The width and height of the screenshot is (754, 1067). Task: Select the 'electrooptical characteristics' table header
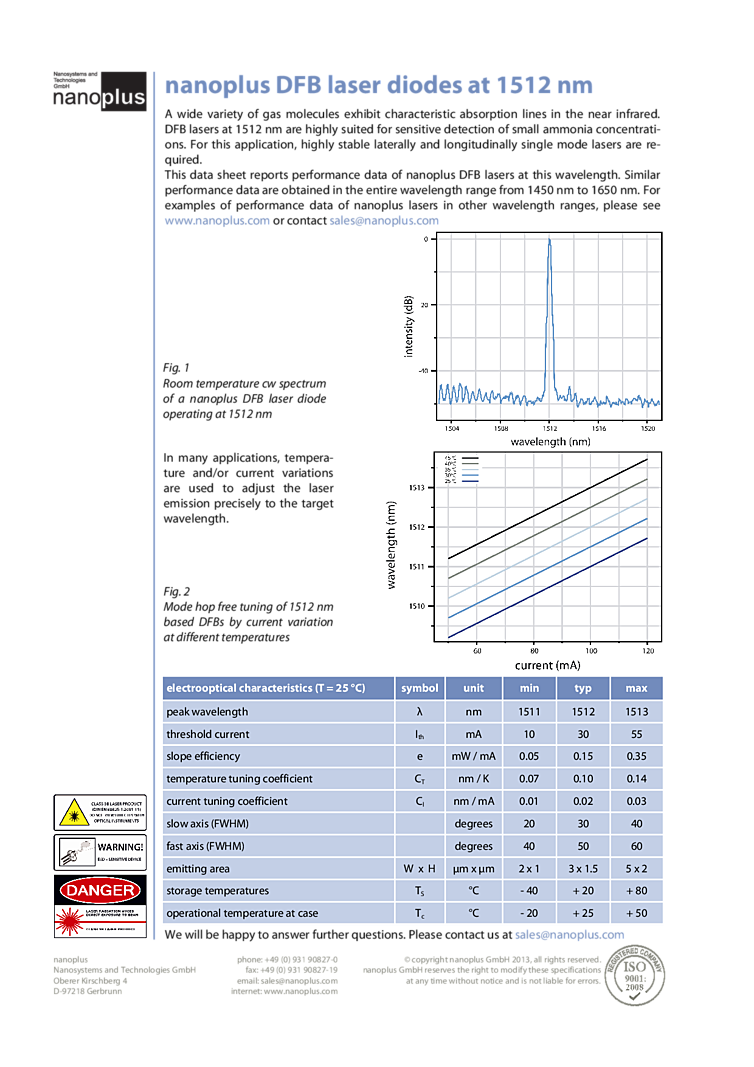265,688
